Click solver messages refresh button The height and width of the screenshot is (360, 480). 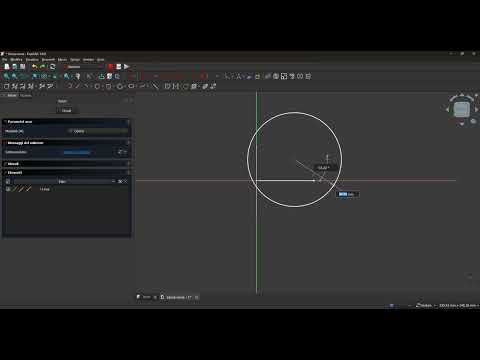tap(120, 152)
